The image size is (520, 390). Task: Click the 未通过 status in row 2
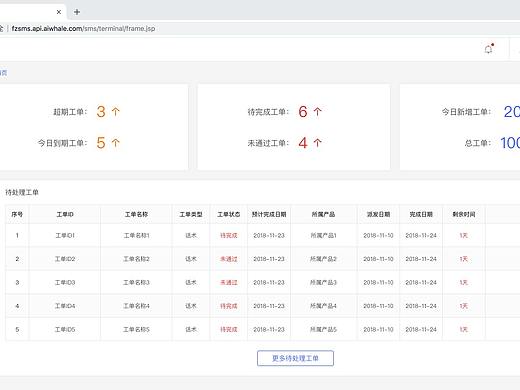point(229,259)
